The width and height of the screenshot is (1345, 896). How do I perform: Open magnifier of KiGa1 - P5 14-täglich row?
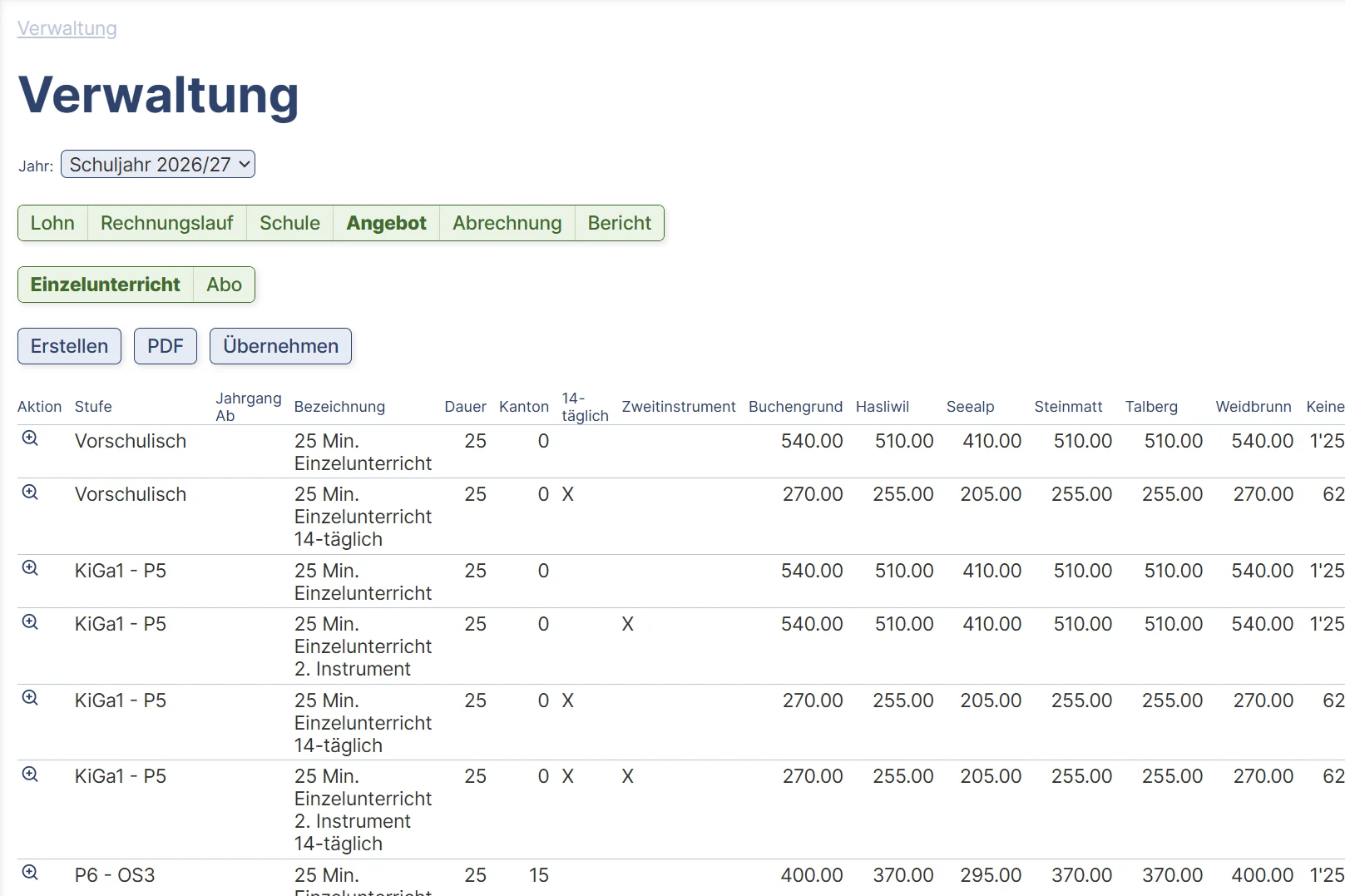30,698
